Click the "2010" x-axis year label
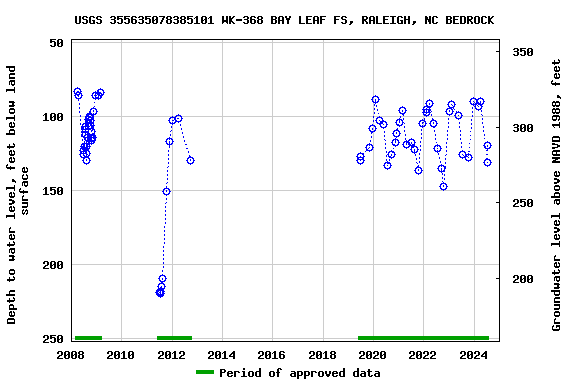This screenshot has height=384, width=576. 121,355
